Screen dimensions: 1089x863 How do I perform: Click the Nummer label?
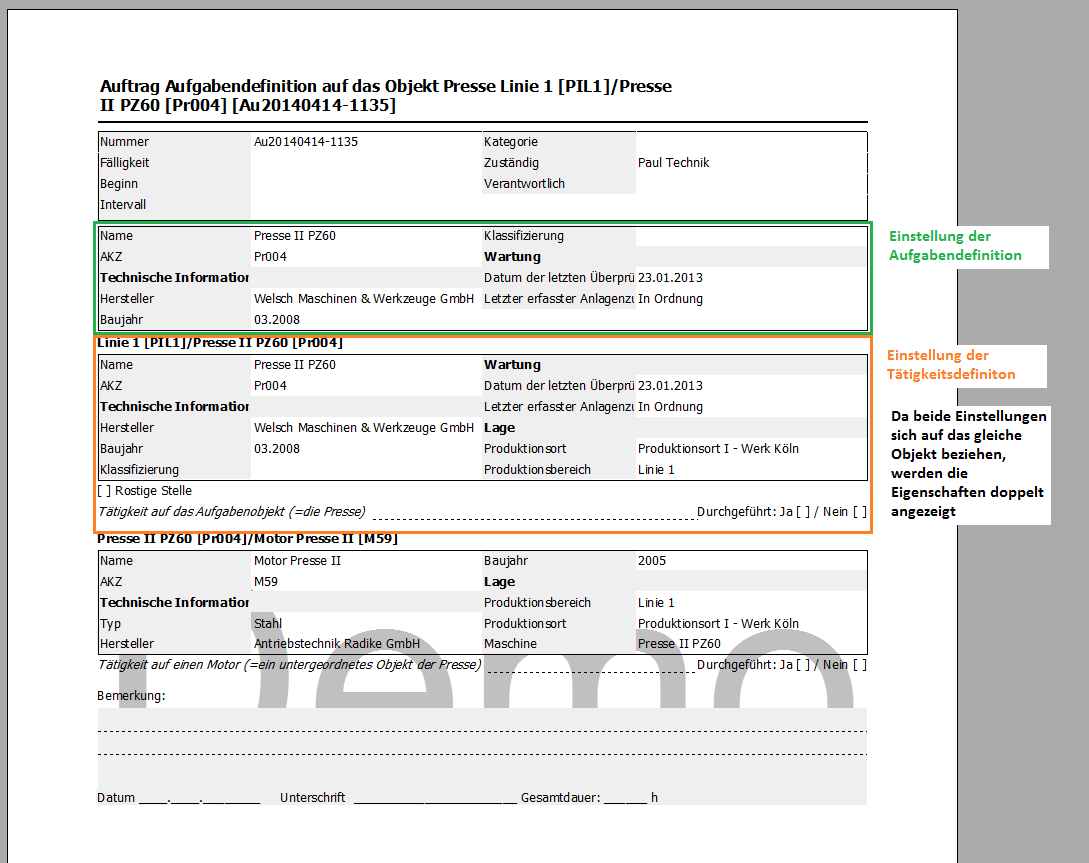coord(124,142)
